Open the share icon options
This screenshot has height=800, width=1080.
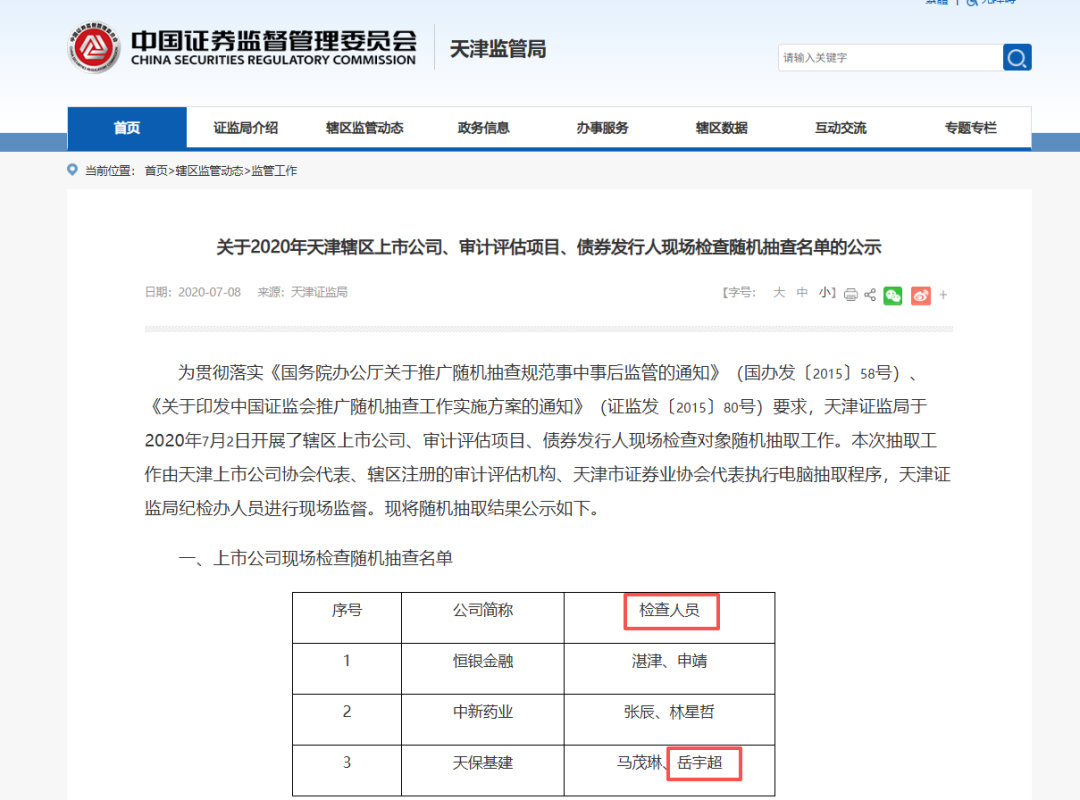click(x=870, y=295)
